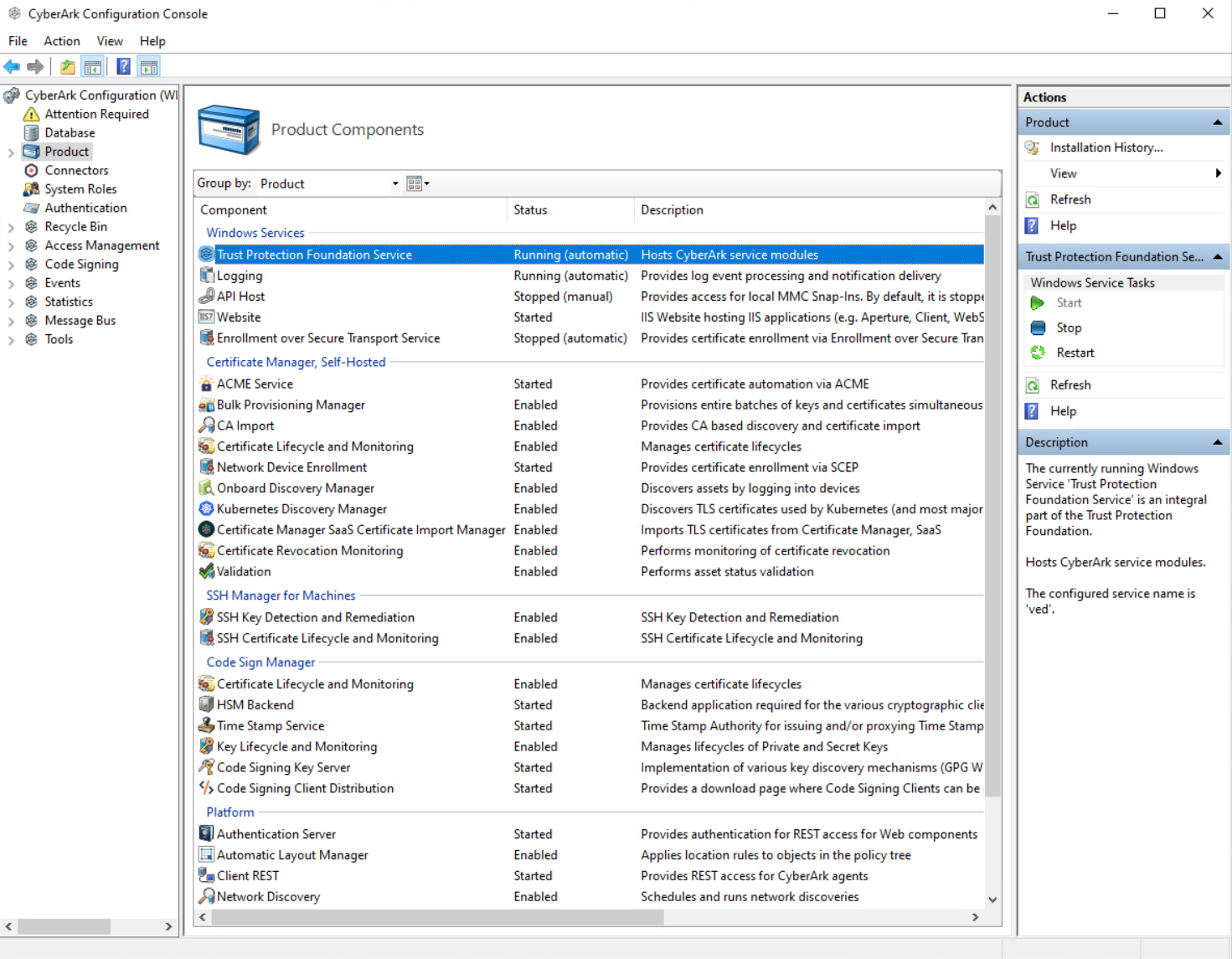This screenshot has width=1232, height=959.
Task: Select the Attention Required warning icon
Action: (31, 115)
